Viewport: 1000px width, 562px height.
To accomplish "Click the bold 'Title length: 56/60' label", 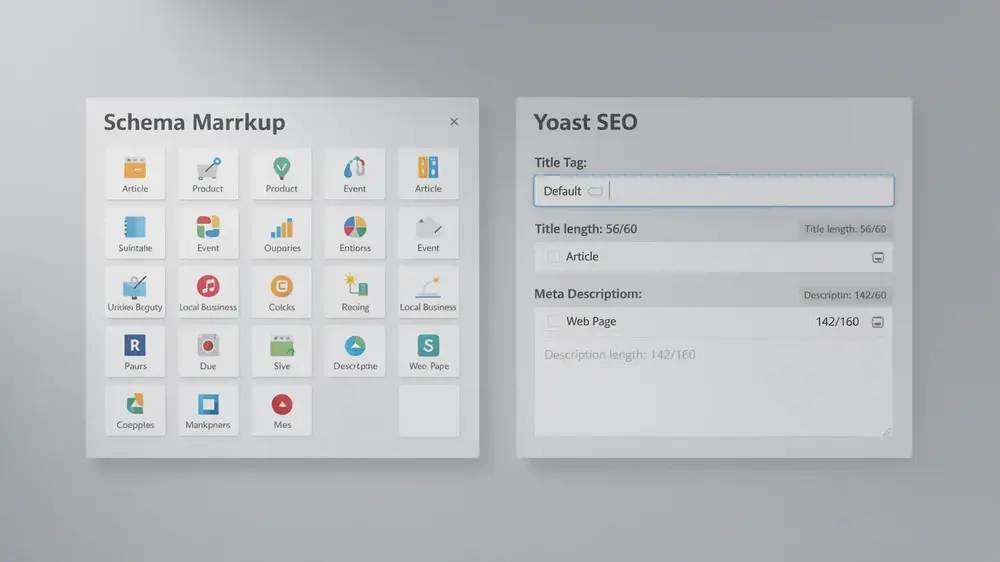I will click(x=585, y=229).
